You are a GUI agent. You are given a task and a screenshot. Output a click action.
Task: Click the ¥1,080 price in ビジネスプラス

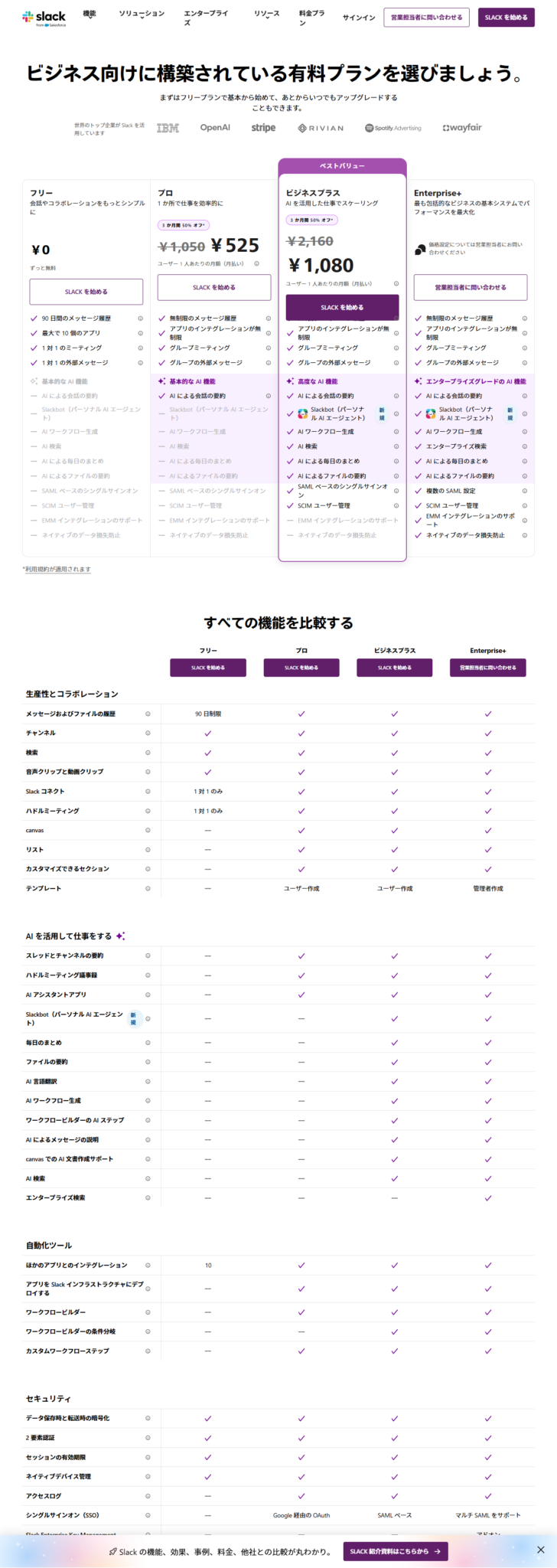coord(321,266)
